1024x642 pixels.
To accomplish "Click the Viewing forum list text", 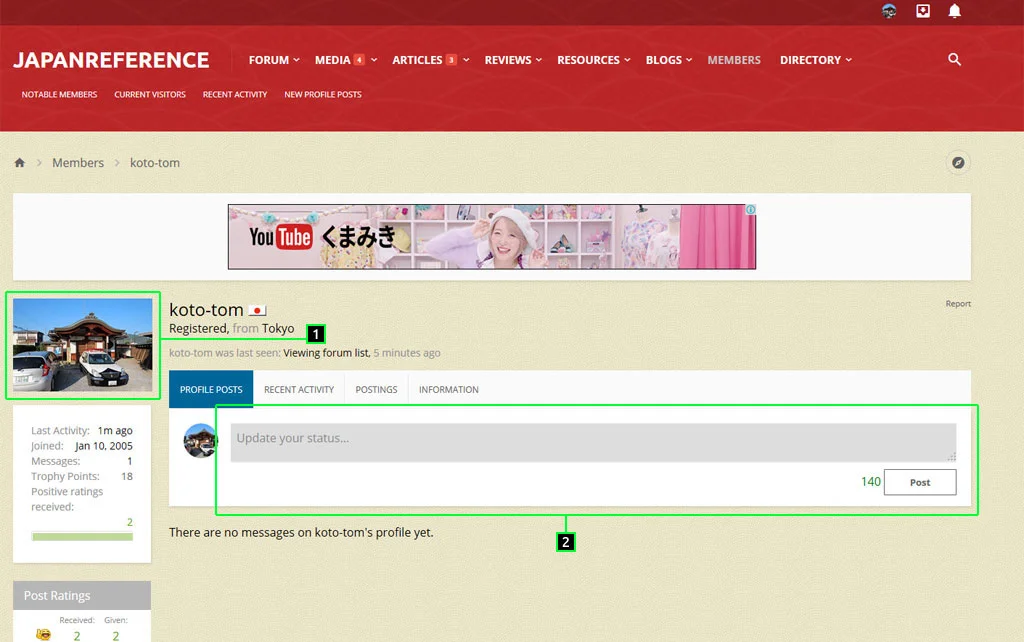I will tap(326, 353).
